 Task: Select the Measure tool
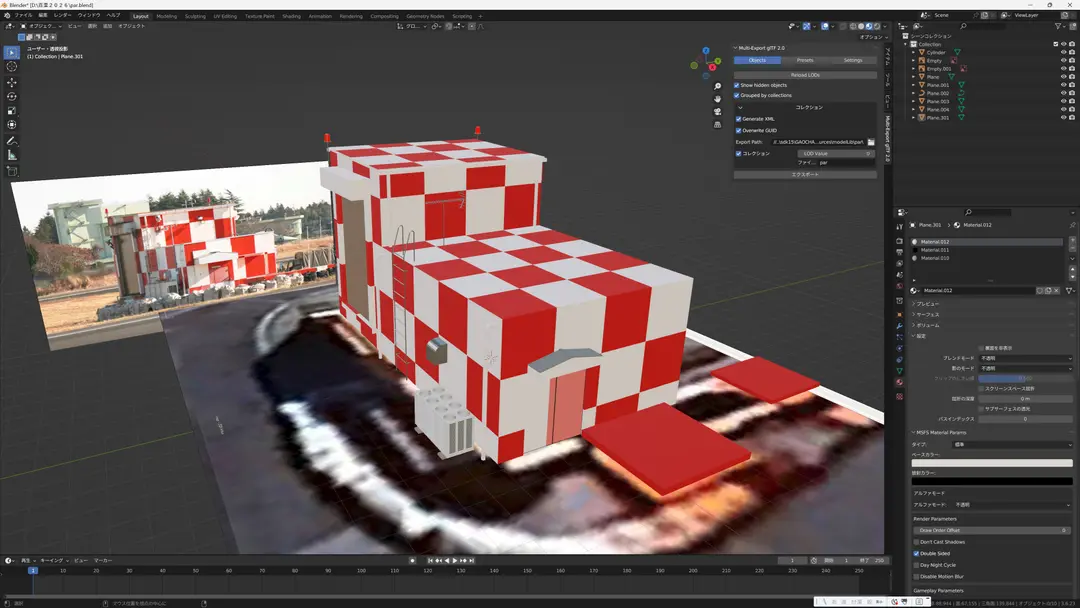tap(12, 155)
